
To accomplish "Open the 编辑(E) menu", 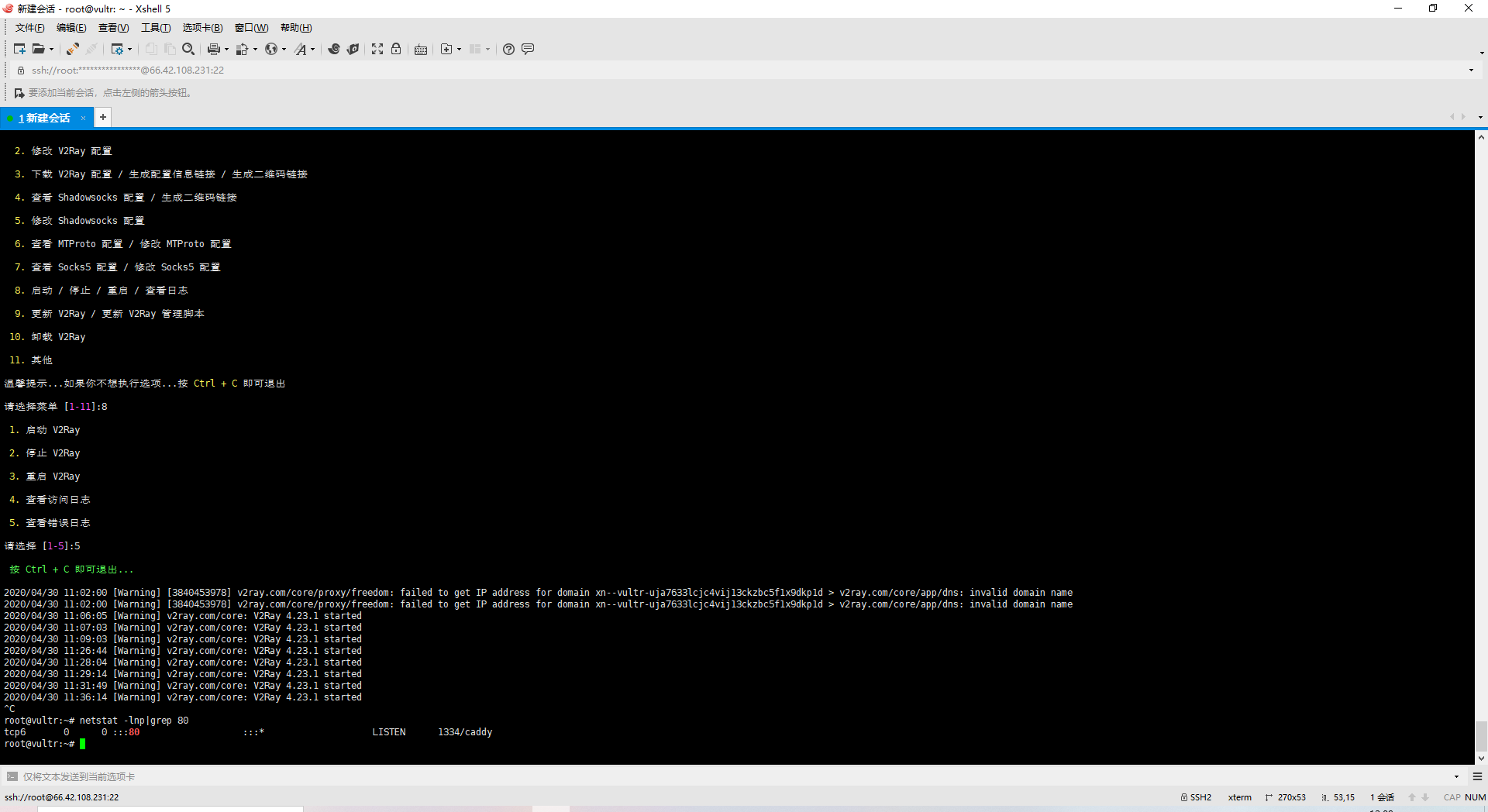I will pyautogui.click(x=71, y=28).
